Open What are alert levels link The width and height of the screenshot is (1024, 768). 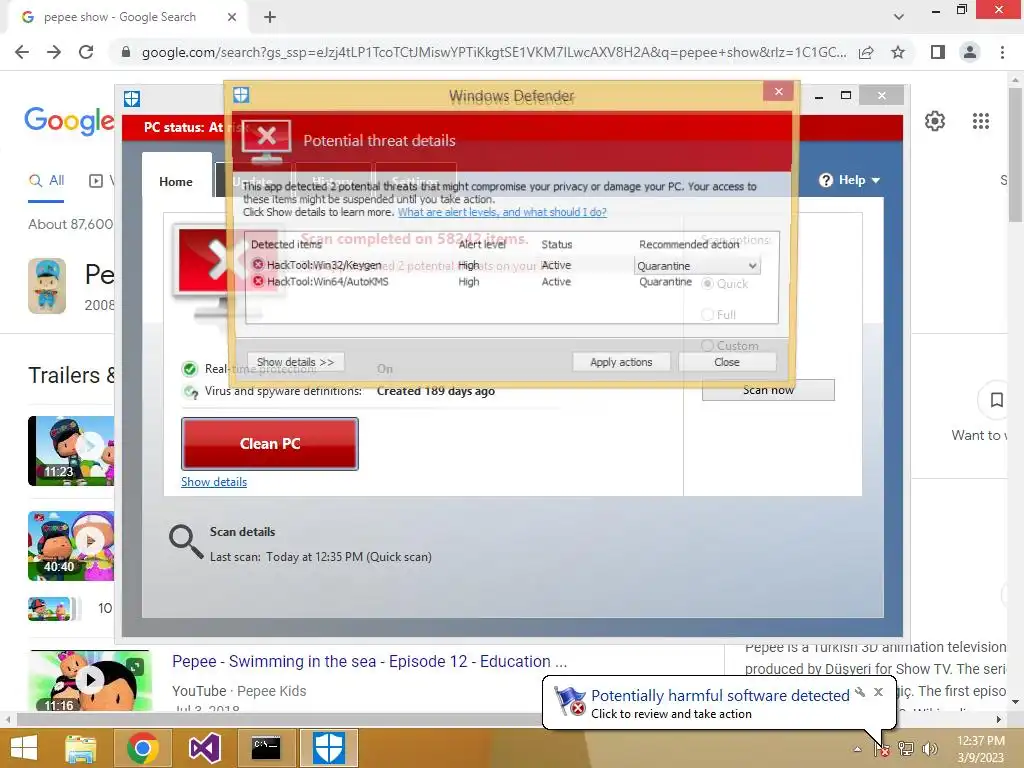click(502, 212)
